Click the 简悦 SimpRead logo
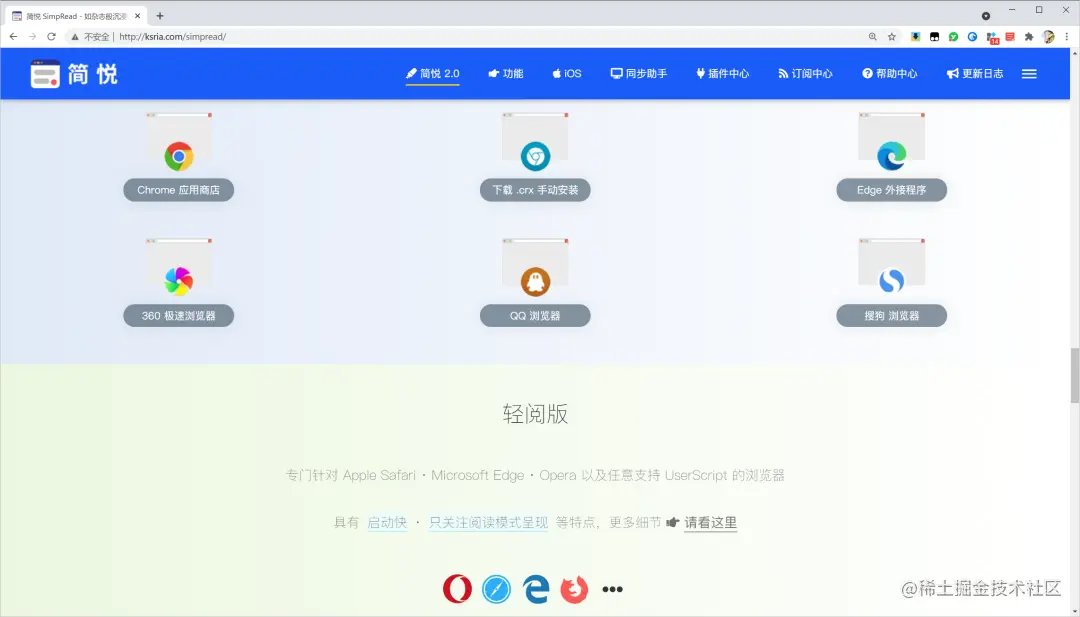Viewport: 1080px width, 617px height. pyautogui.click(x=73, y=73)
